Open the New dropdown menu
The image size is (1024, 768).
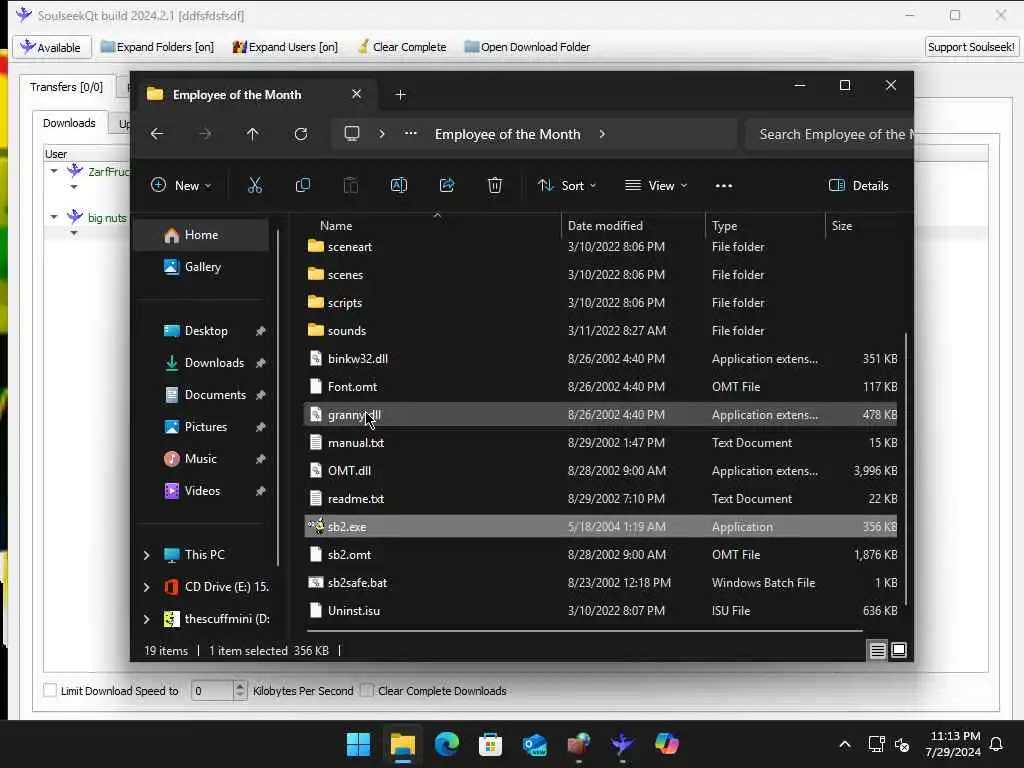coord(182,185)
